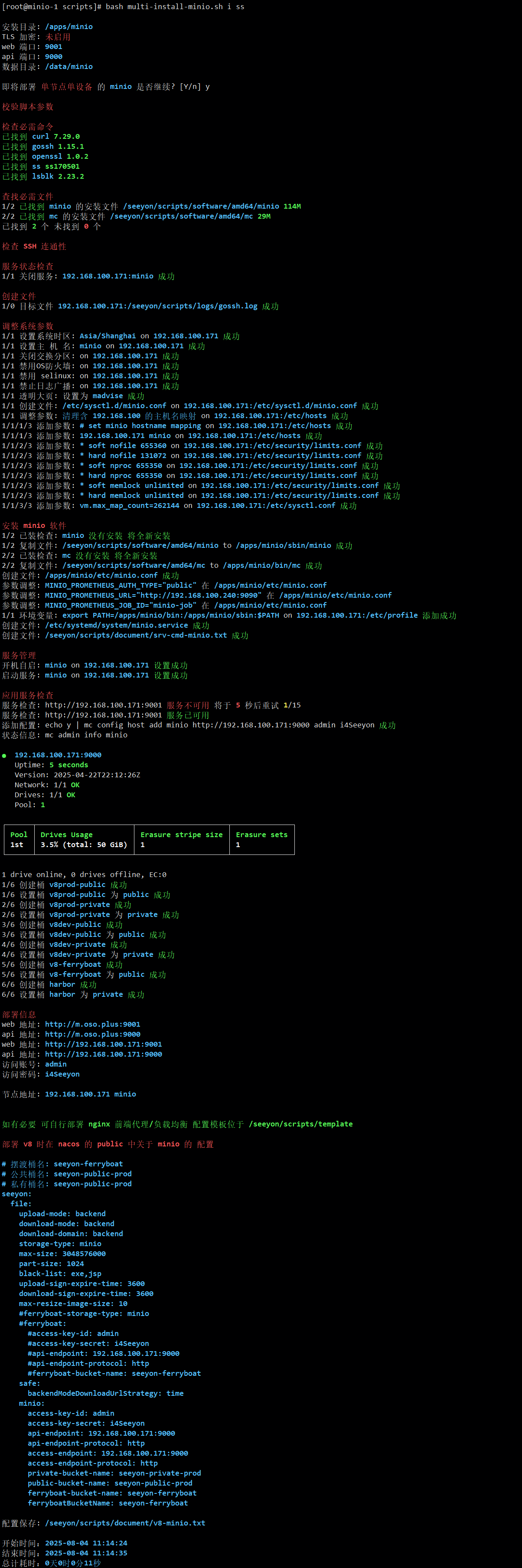Click 'private-bucket-name: seeyon-private-prod' line
This screenshot has width=522, height=1568.
click(x=114, y=1473)
